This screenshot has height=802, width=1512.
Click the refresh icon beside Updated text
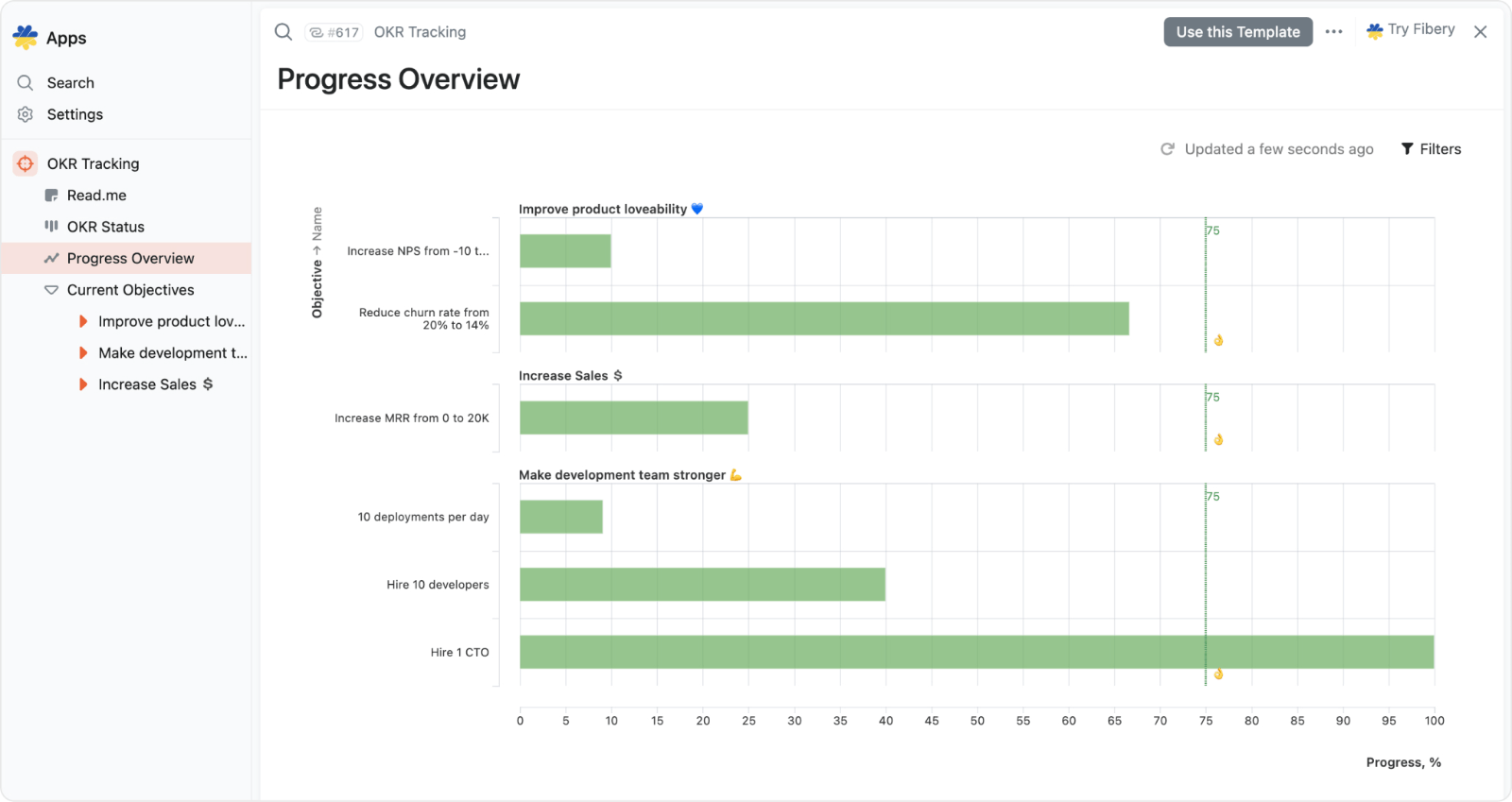1167,149
